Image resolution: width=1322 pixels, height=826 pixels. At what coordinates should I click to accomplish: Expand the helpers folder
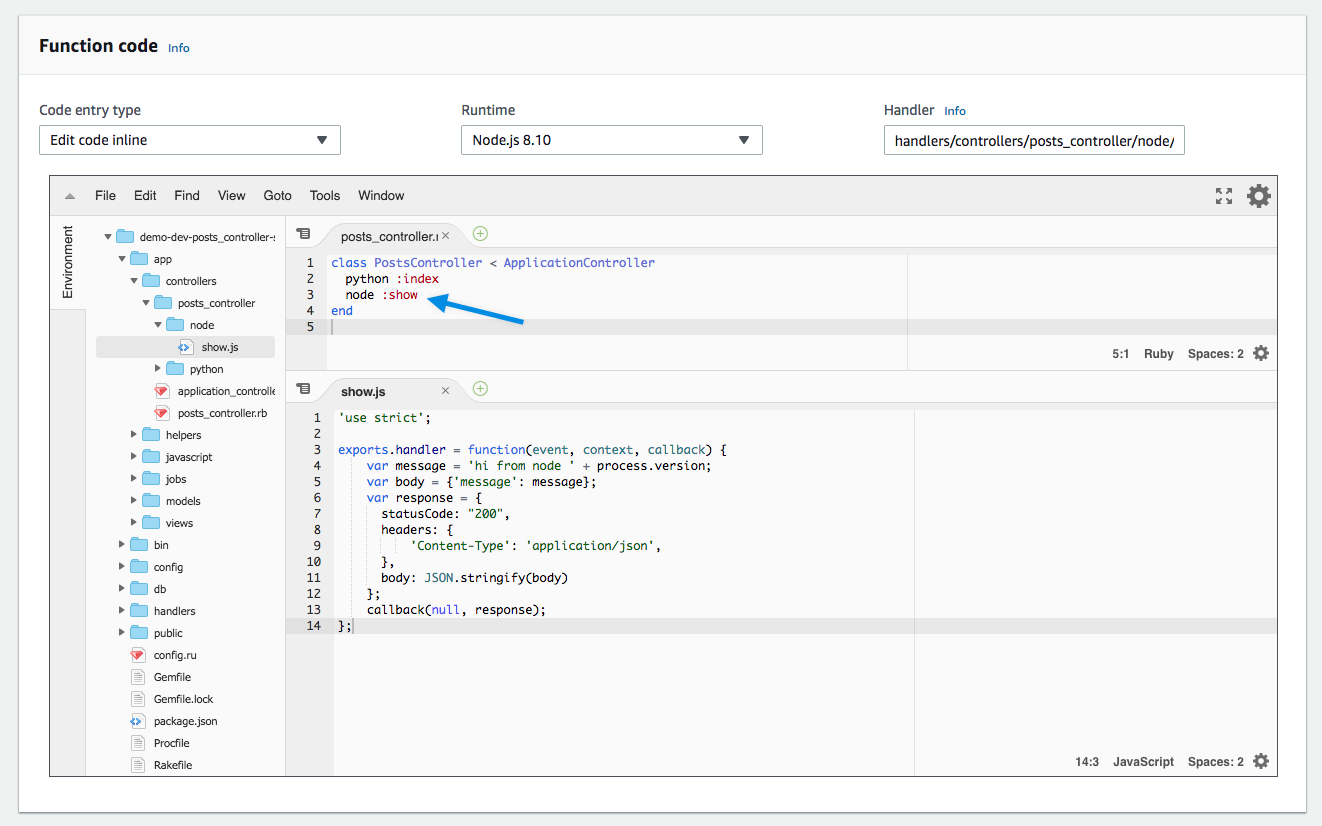[x=133, y=435]
